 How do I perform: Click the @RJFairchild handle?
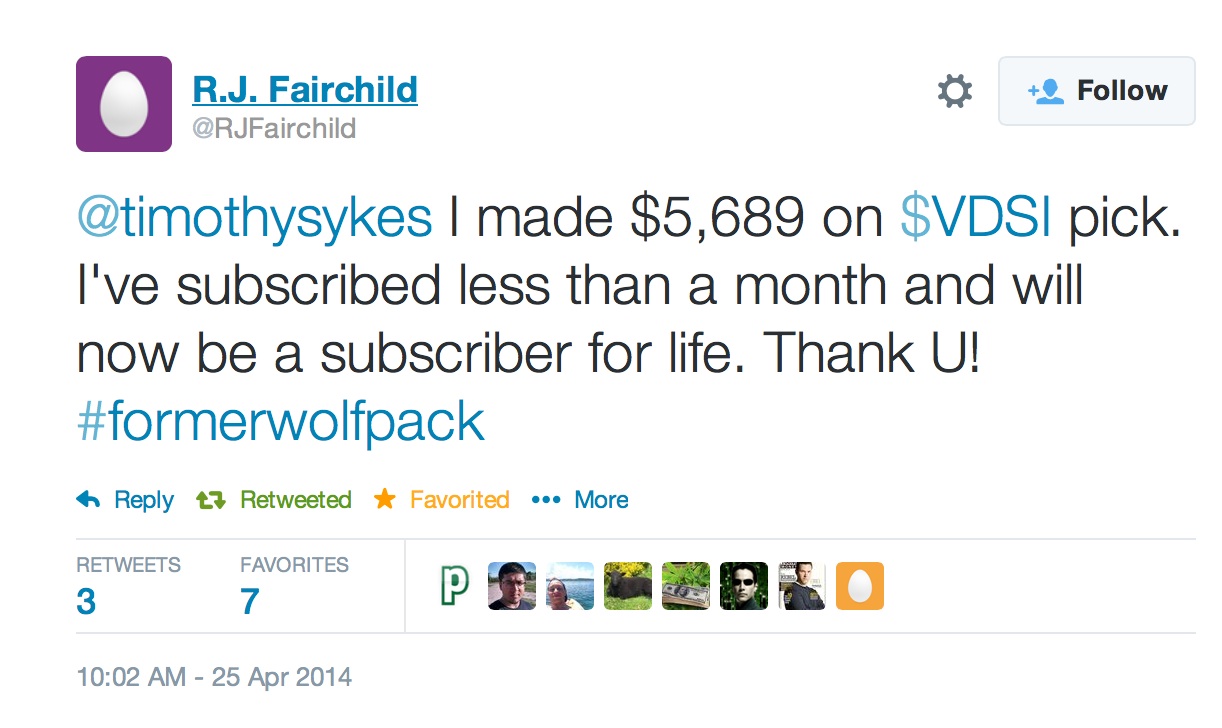coord(274,129)
